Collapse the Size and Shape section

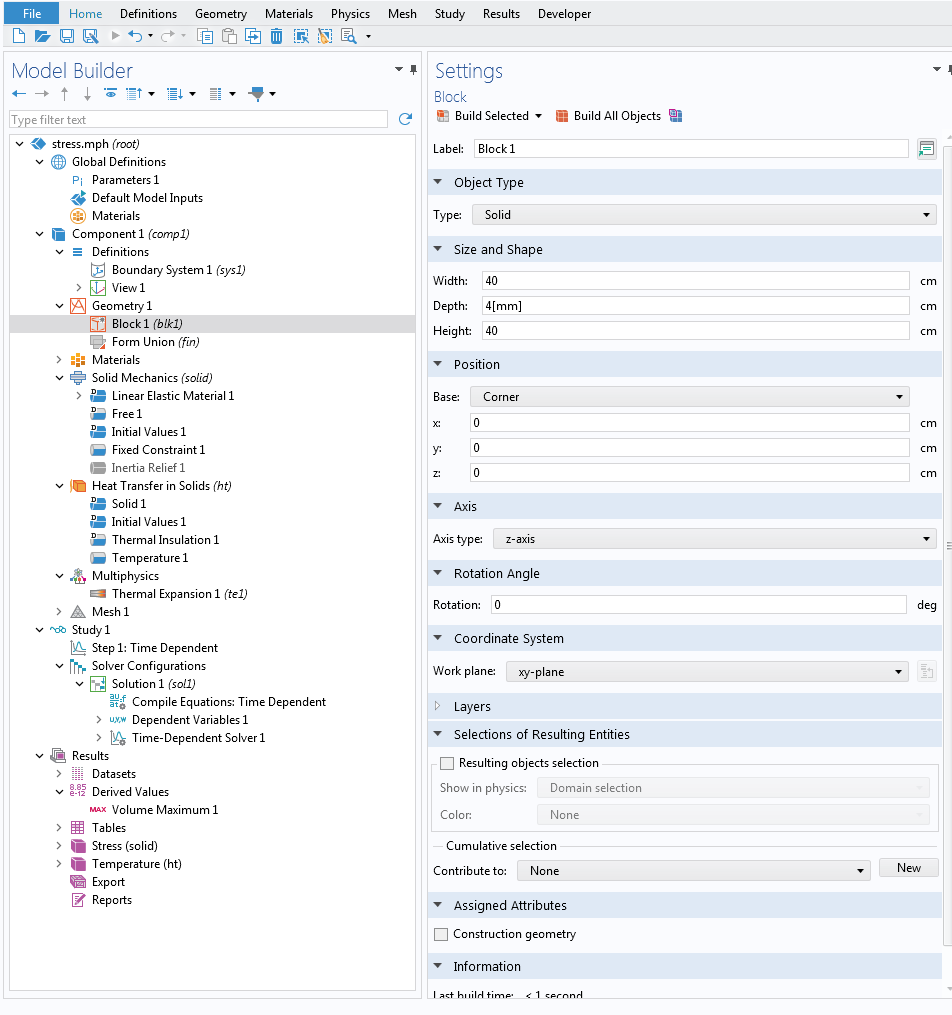[x=439, y=250]
